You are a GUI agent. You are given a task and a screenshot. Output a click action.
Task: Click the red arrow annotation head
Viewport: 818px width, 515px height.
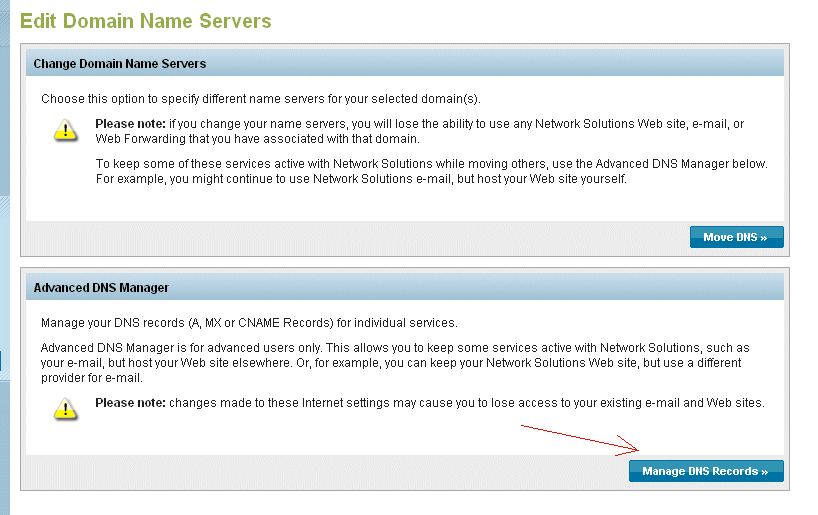click(x=628, y=446)
